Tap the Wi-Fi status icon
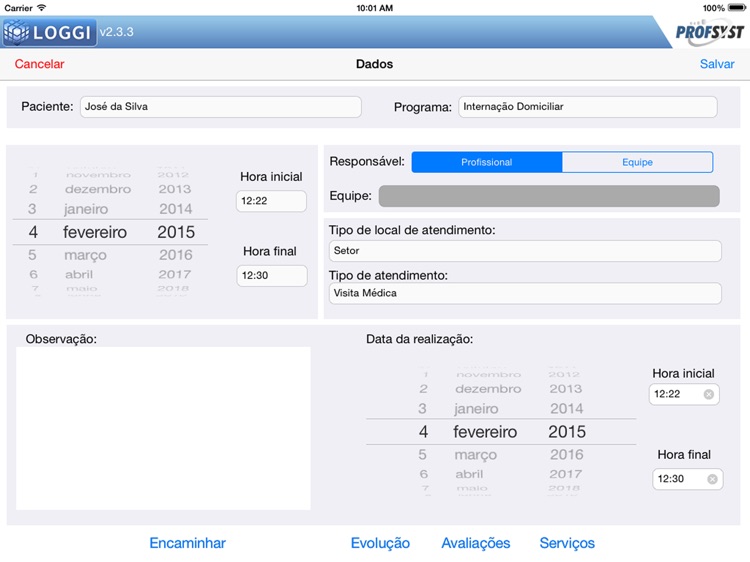Viewport: 750px width, 562px height. (42, 8)
